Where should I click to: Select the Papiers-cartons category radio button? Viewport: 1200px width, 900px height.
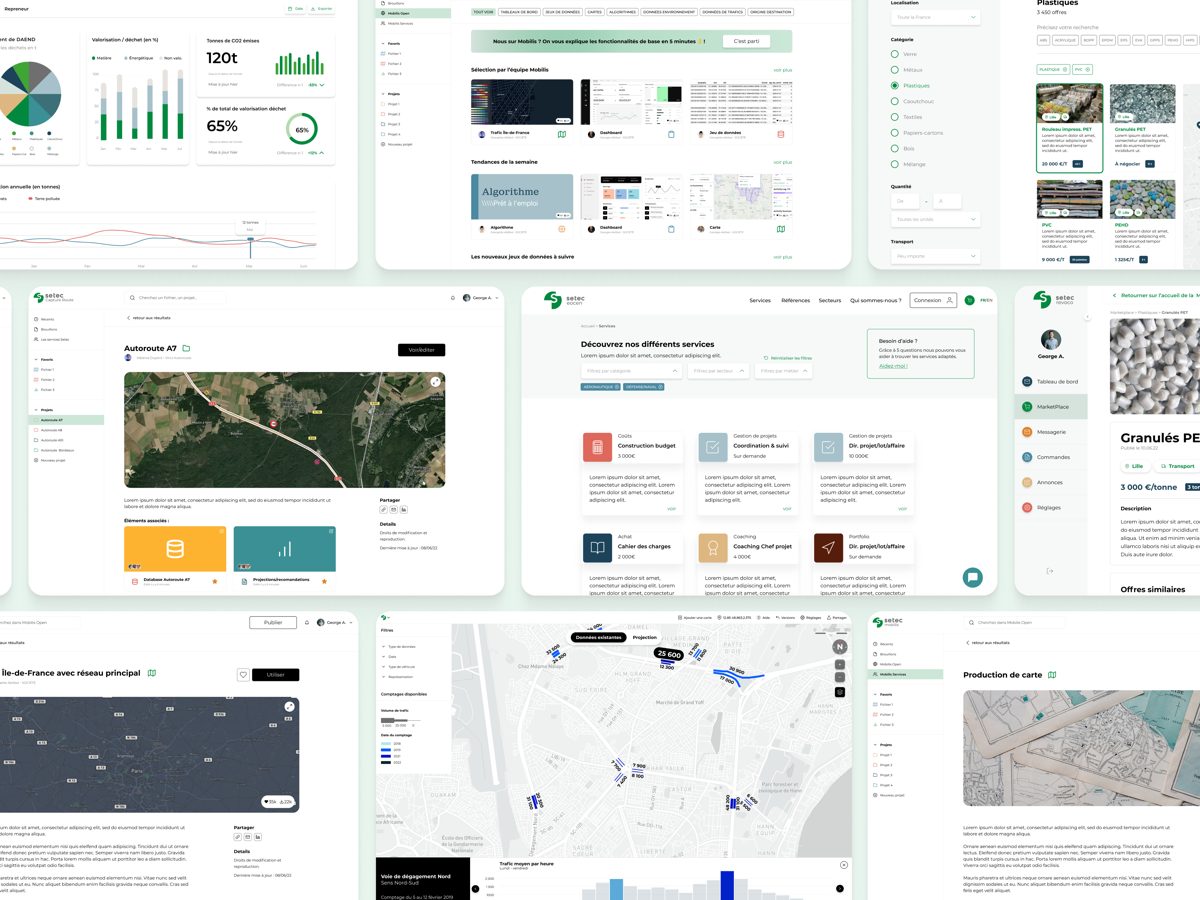(x=895, y=133)
